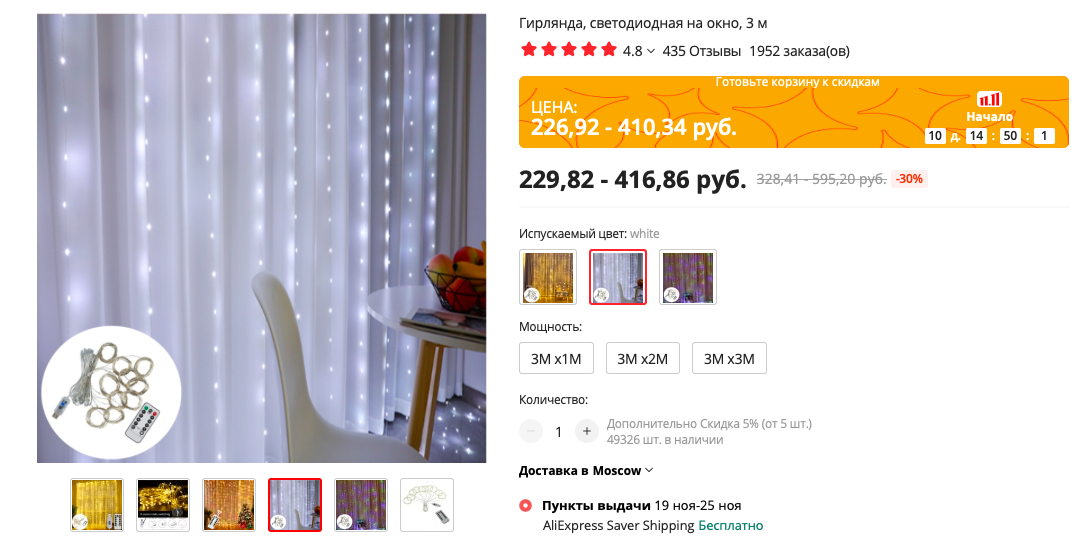Open the 435 Отзывы reviews link
Screen dimensions: 1077x545
701,51
